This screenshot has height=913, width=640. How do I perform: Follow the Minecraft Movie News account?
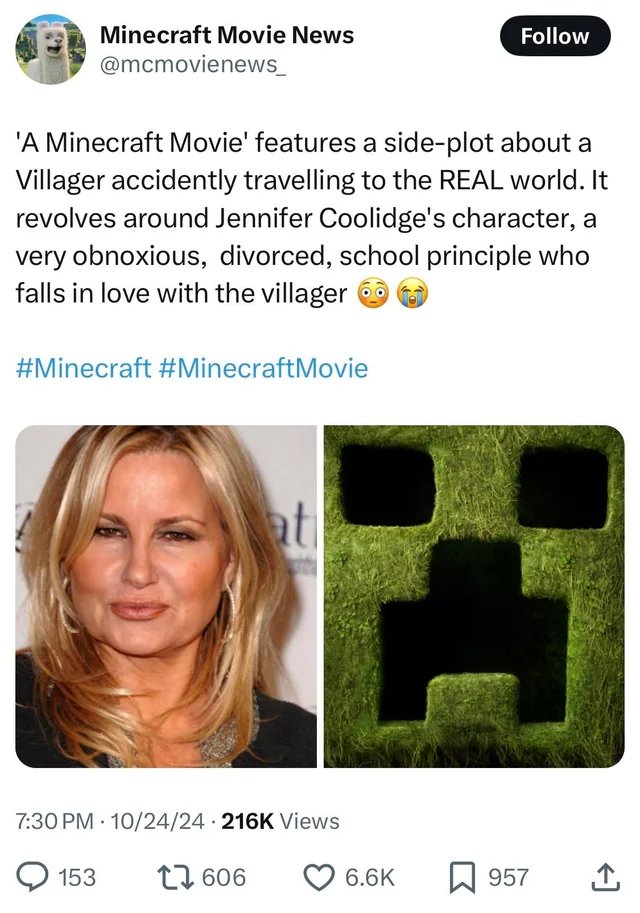[555, 36]
